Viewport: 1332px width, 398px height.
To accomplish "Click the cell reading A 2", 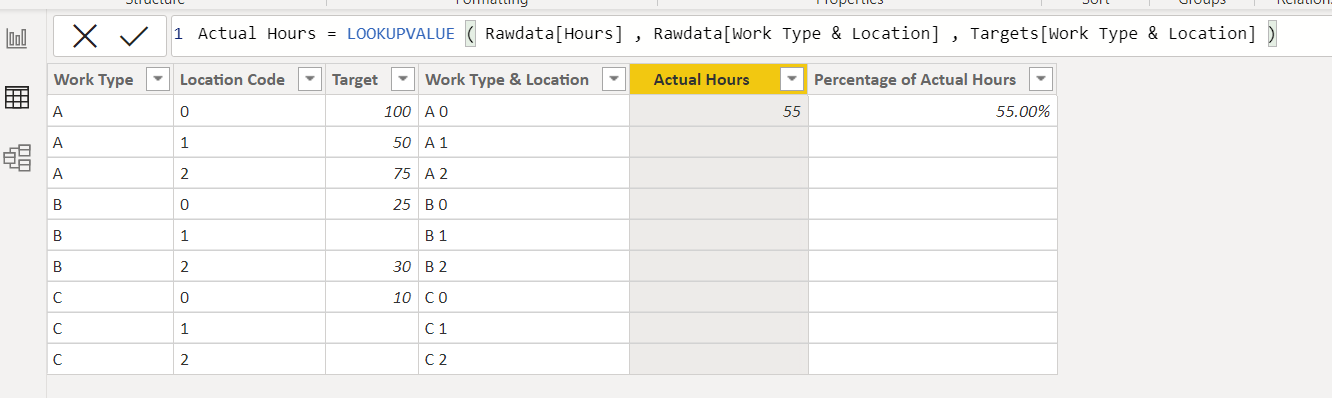I will pos(524,173).
